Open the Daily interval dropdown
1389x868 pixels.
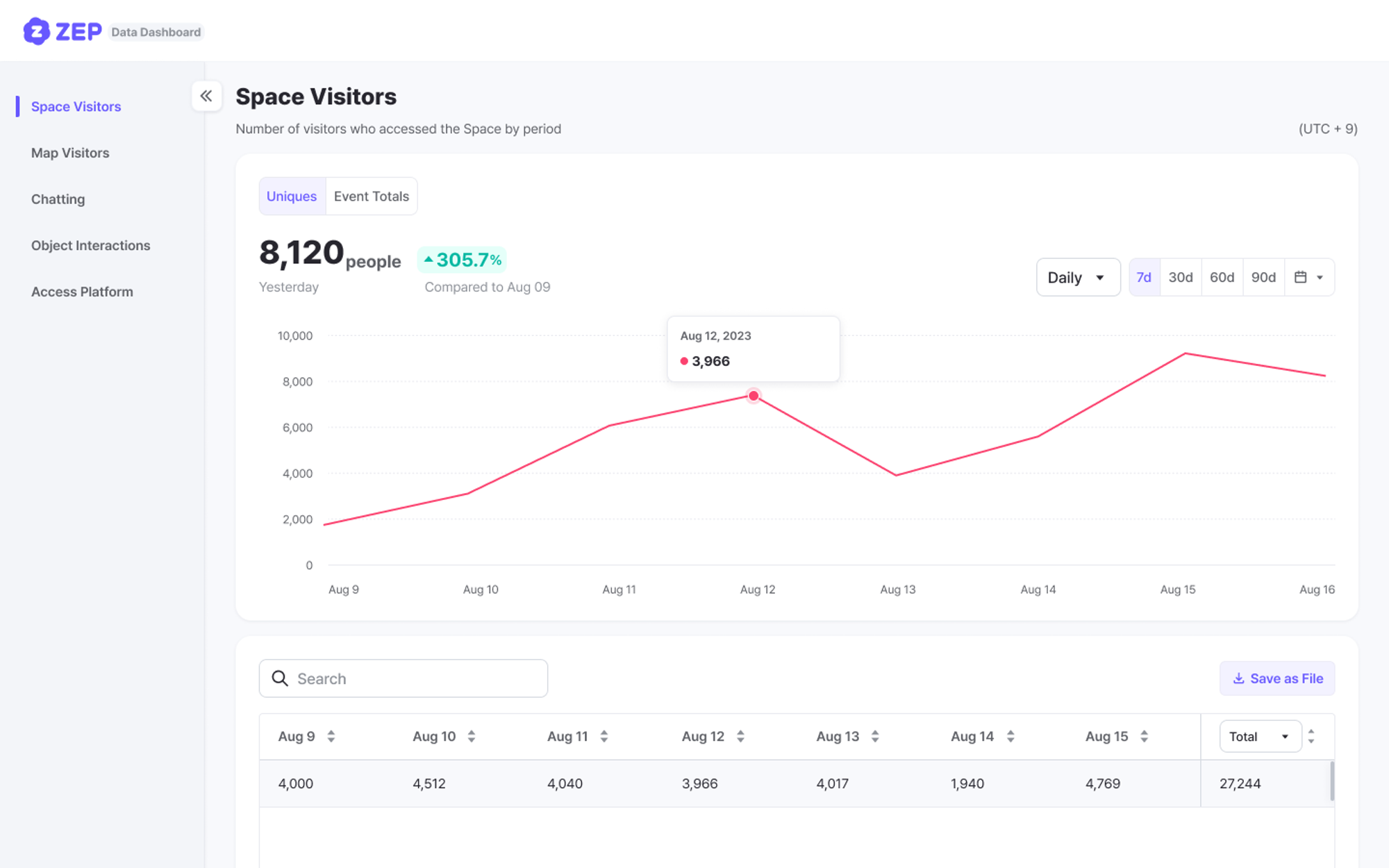[x=1077, y=277]
